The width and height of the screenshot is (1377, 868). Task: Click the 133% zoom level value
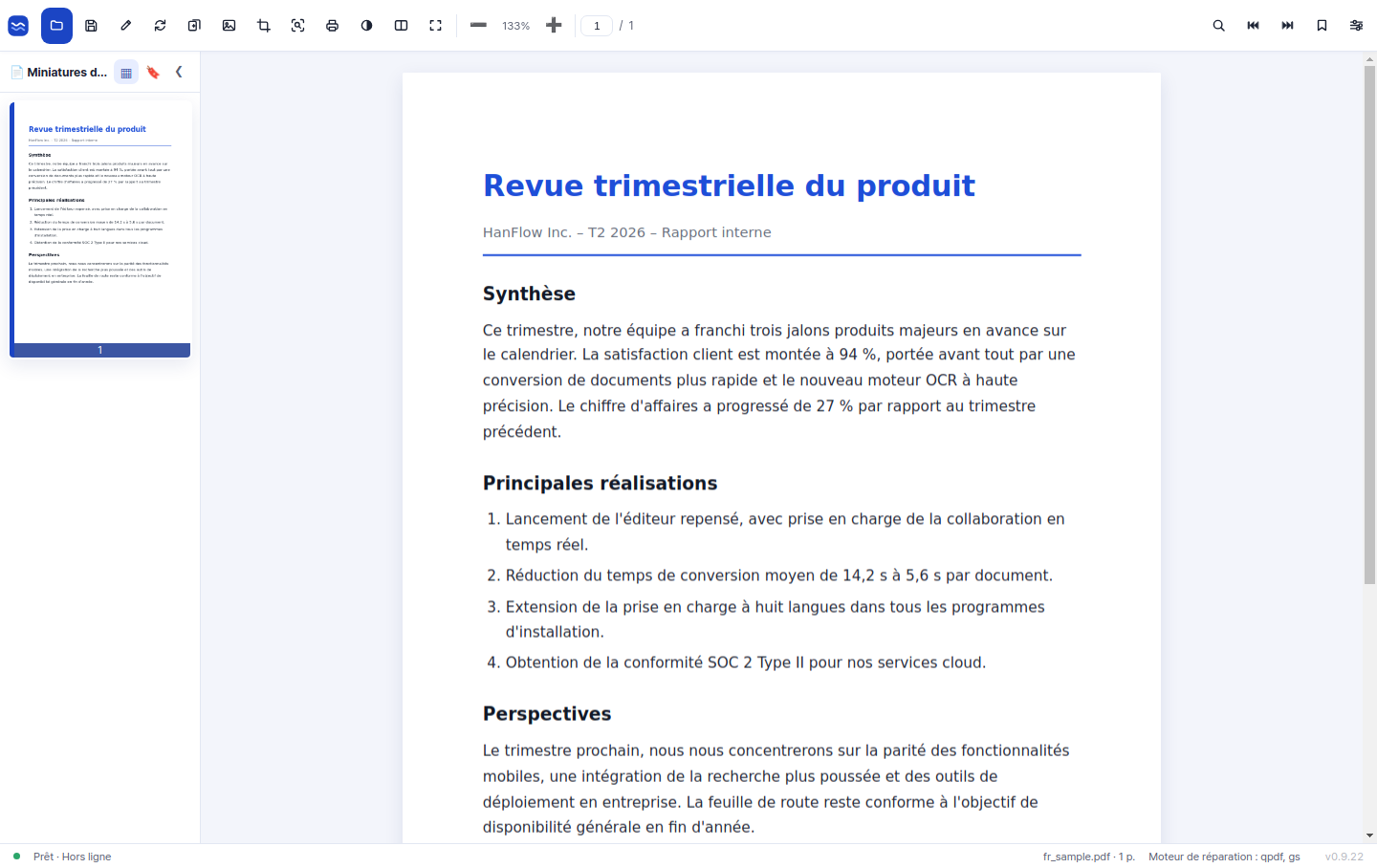coord(515,26)
